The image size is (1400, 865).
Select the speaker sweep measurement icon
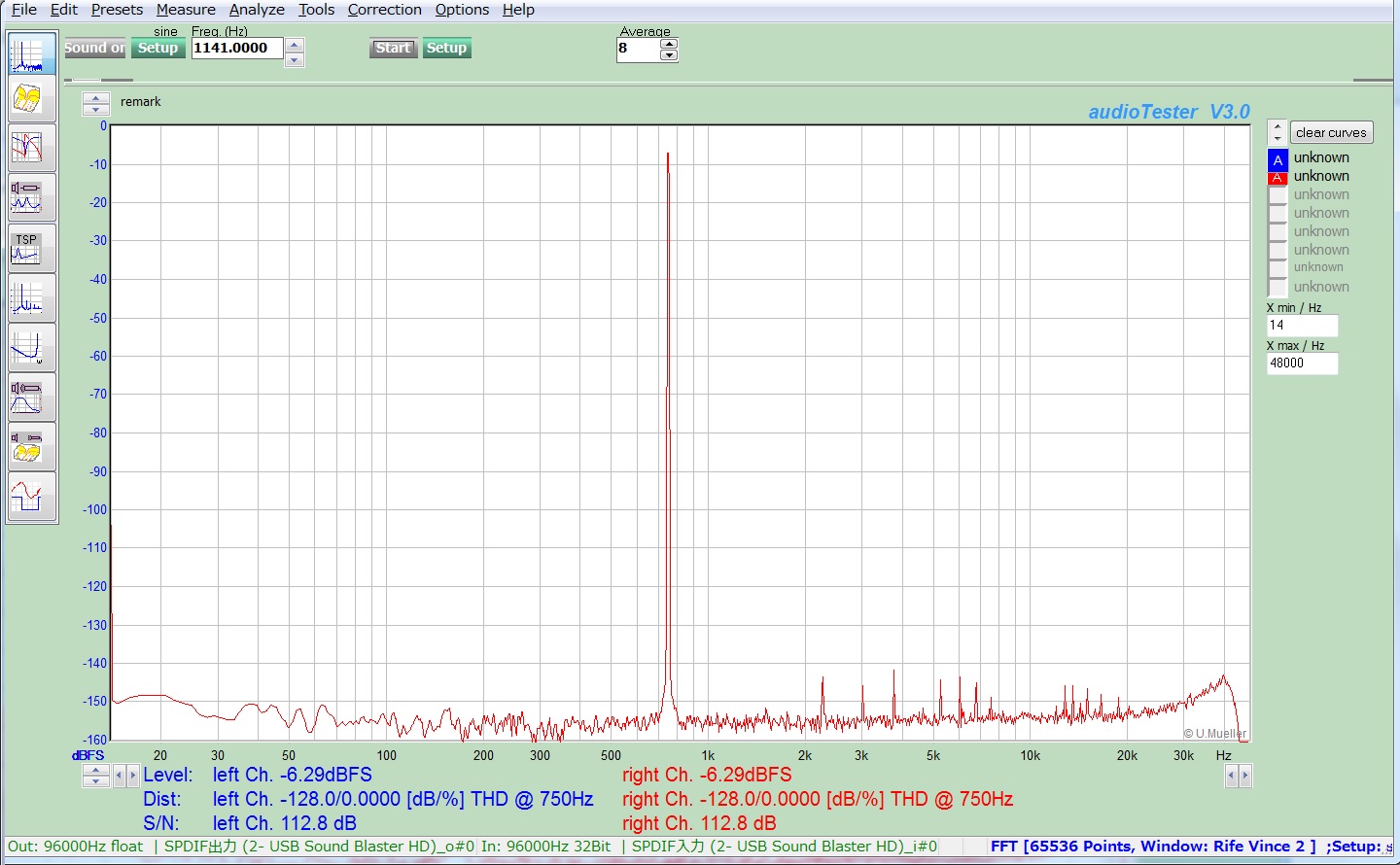[31, 197]
